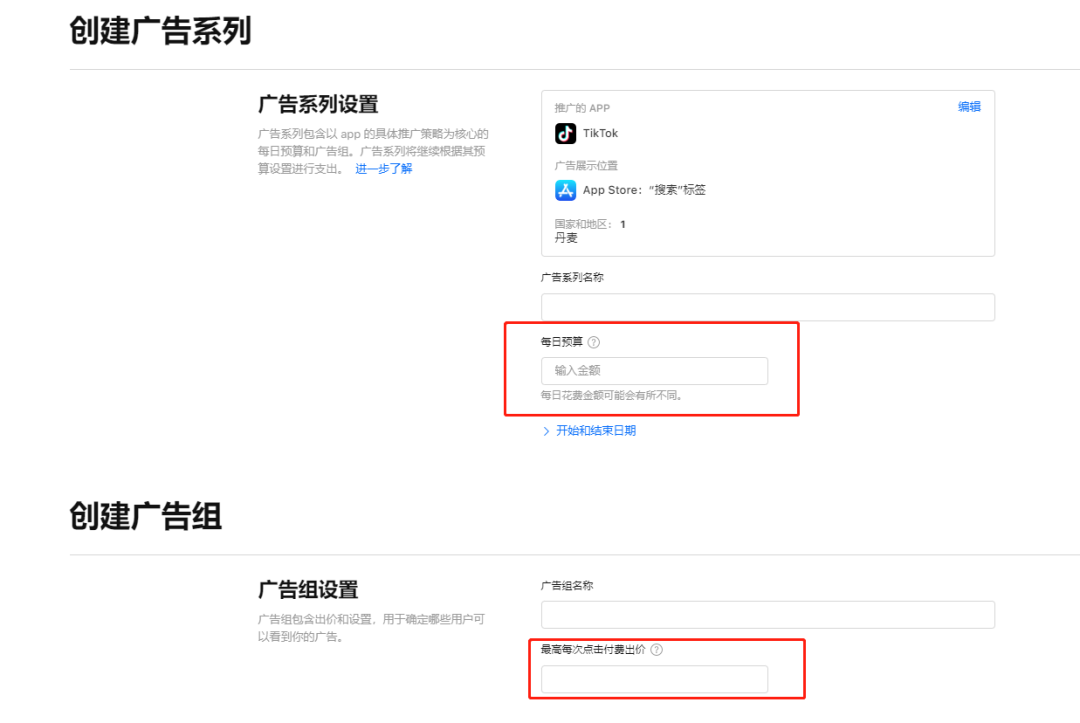Click the 广告组设置 section title
The width and height of the screenshot is (1080, 723).
308,590
